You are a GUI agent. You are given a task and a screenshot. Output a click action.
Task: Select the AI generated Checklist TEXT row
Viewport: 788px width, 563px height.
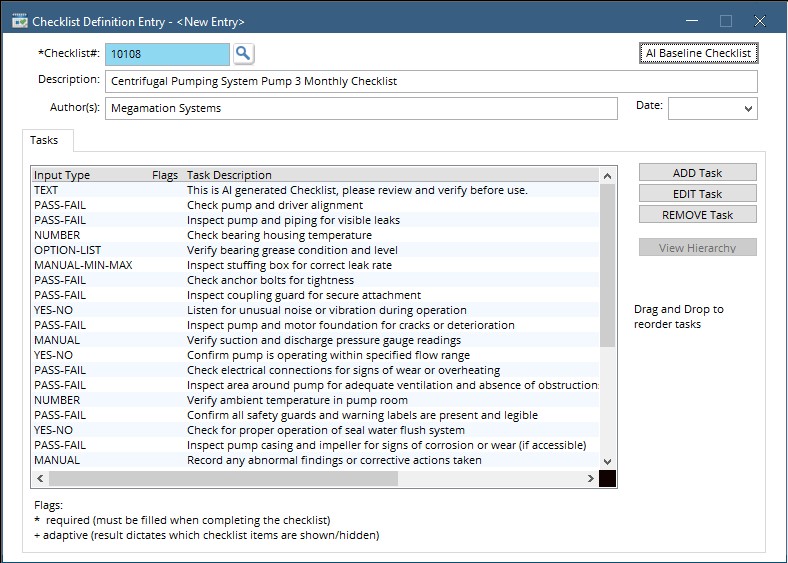tap(316, 190)
